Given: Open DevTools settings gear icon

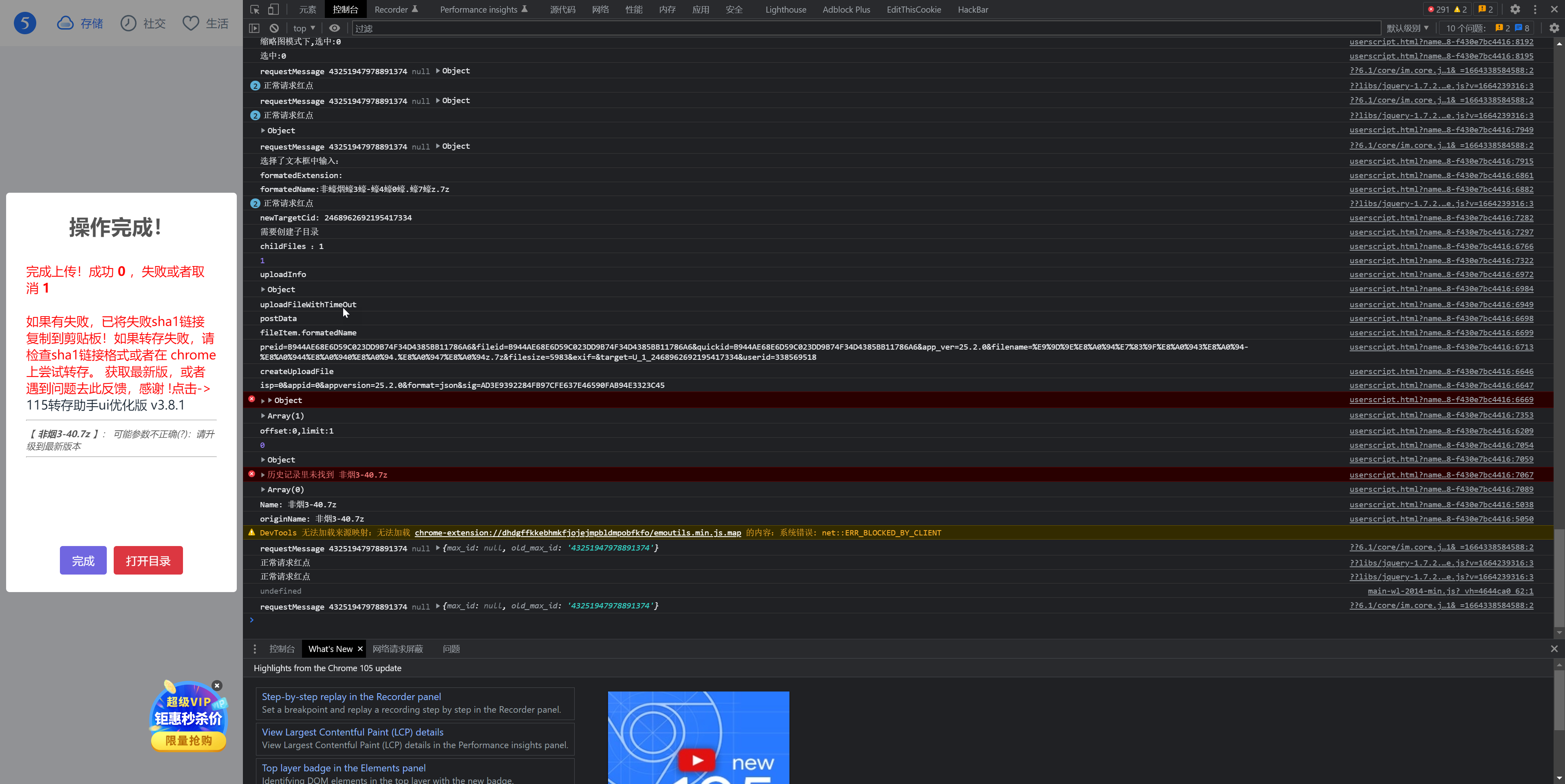Looking at the screenshot, I should [x=1514, y=9].
